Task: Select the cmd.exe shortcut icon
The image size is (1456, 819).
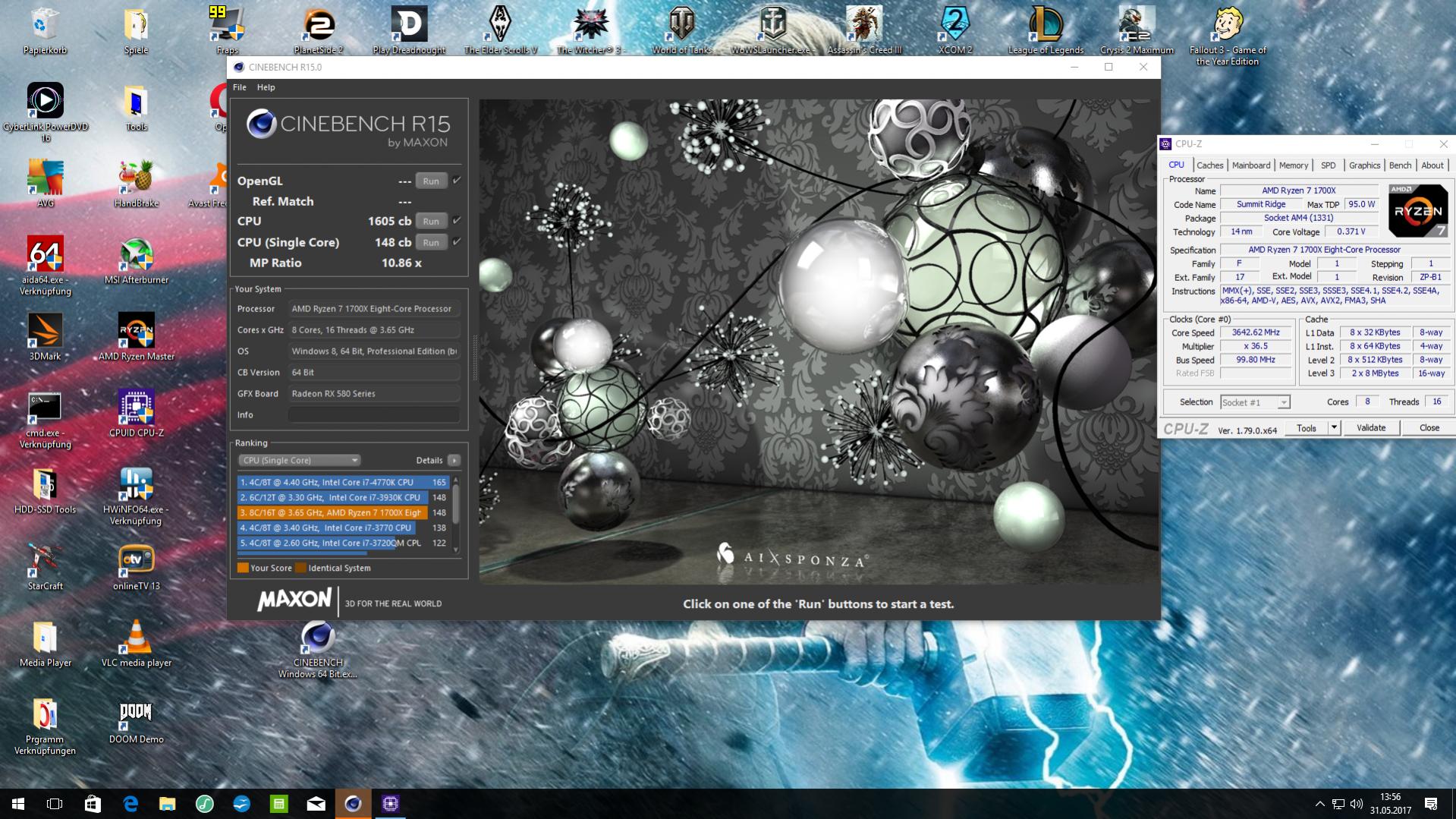Action: pos(46,419)
